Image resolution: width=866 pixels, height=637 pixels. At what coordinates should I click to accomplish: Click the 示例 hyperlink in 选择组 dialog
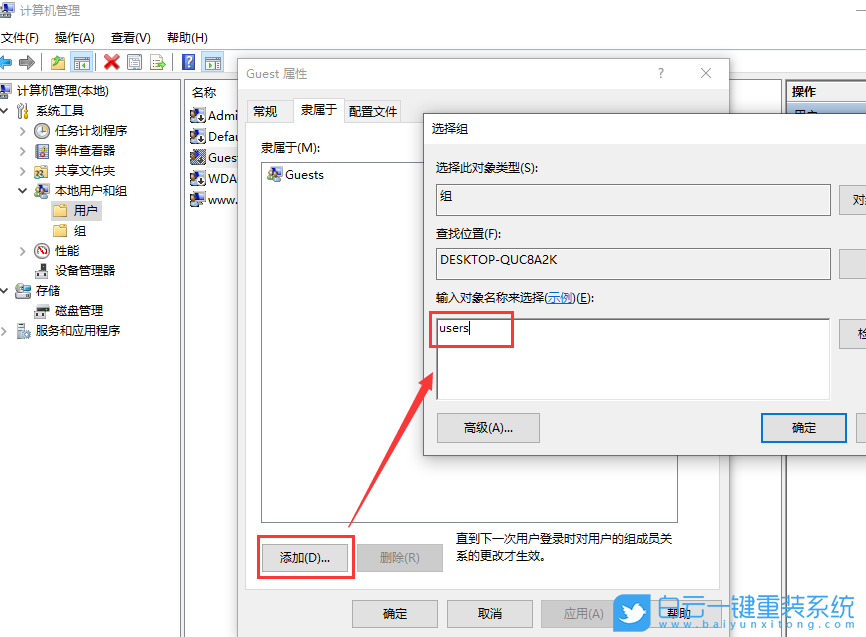coord(558,297)
